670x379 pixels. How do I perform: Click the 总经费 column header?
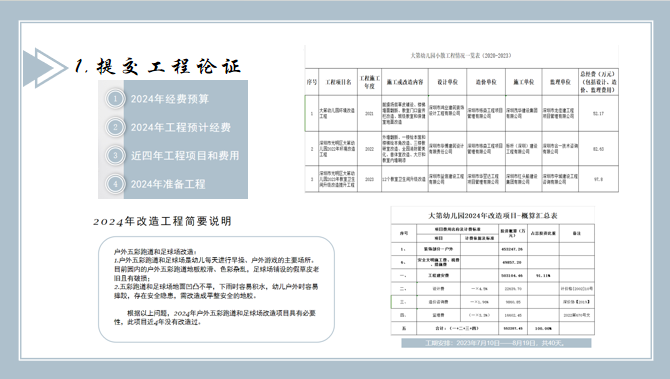(x=598, y=82)
